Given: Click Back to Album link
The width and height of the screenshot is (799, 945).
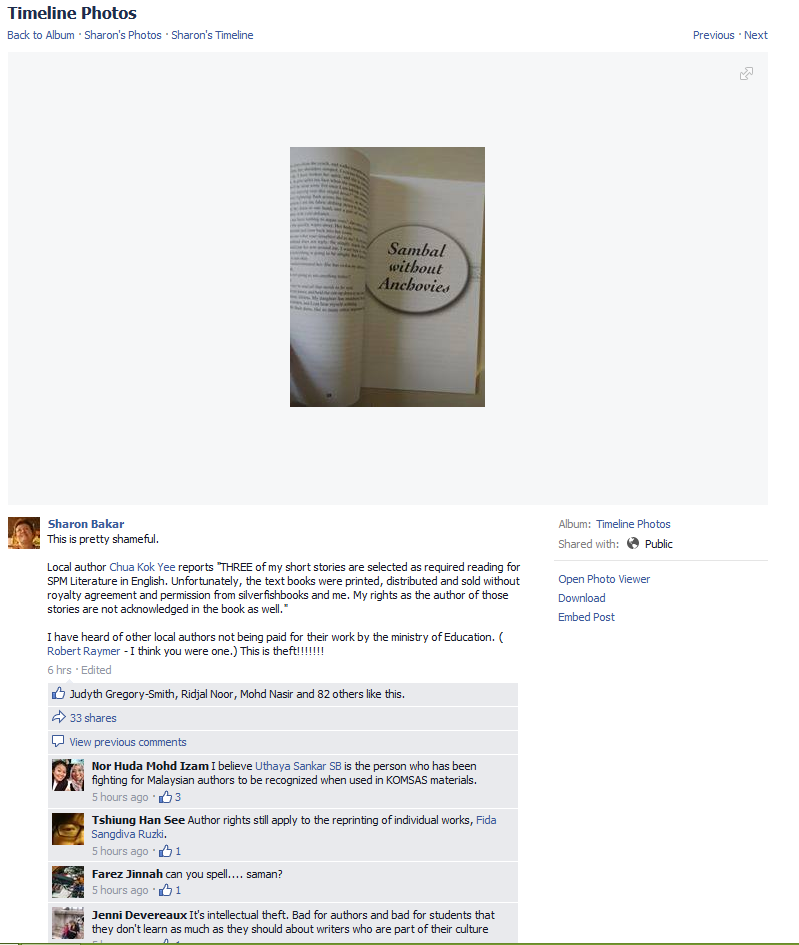Looking at the screenshot, I should (x=41, y=35).
